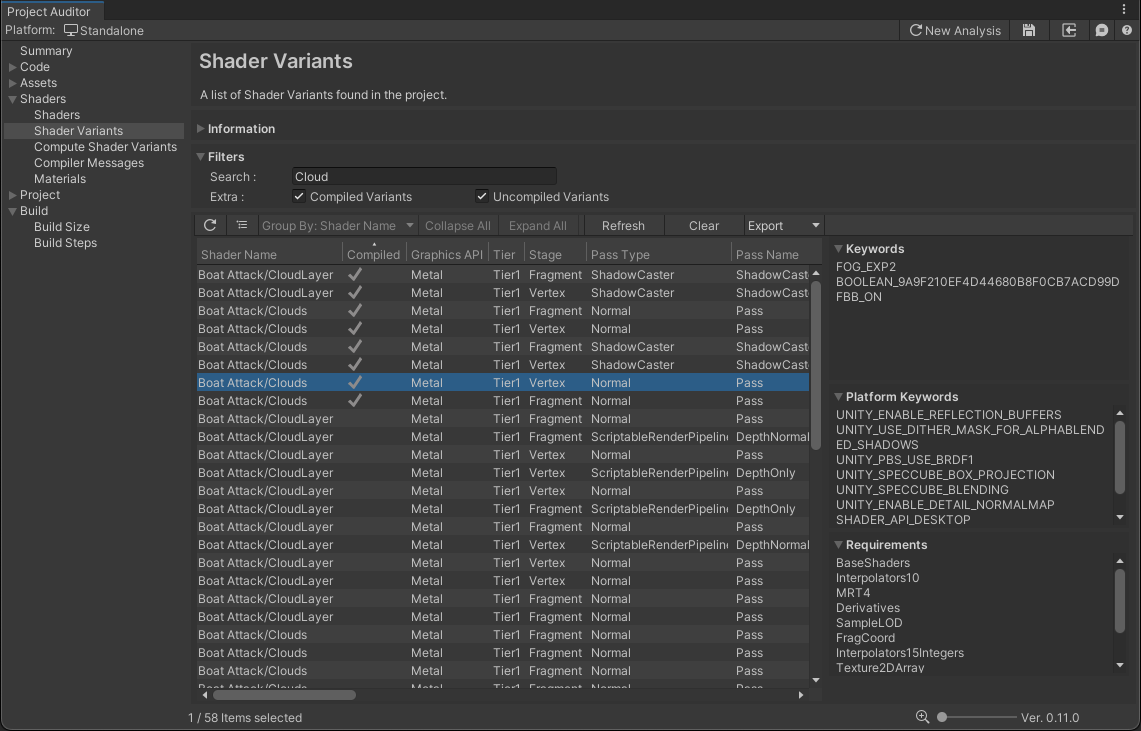Image resolution: width=1141 pixels, height=731 pixels.
Task: Click the load/import report icon
Action: pyautogui.click(x=1069, y=31)
